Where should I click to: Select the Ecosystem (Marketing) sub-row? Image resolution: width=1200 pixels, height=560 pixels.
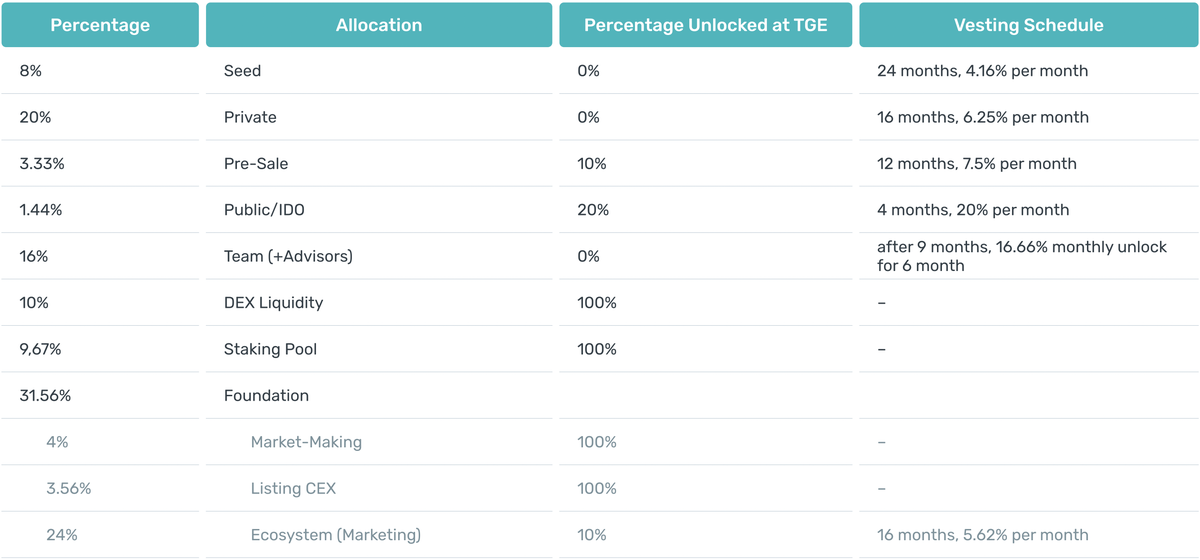[x=335, y=535]
